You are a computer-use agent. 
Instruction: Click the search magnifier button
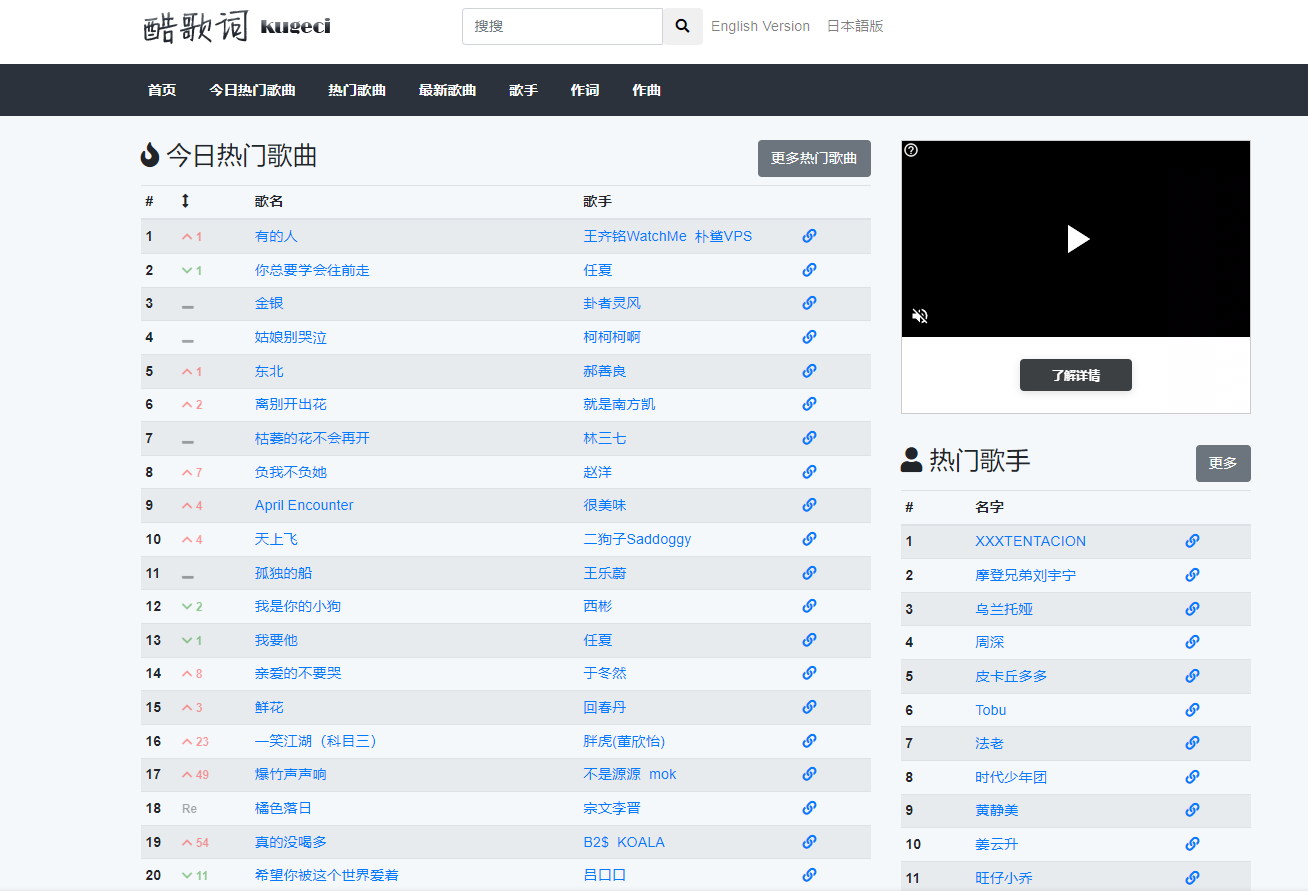[x=682, y=26]
